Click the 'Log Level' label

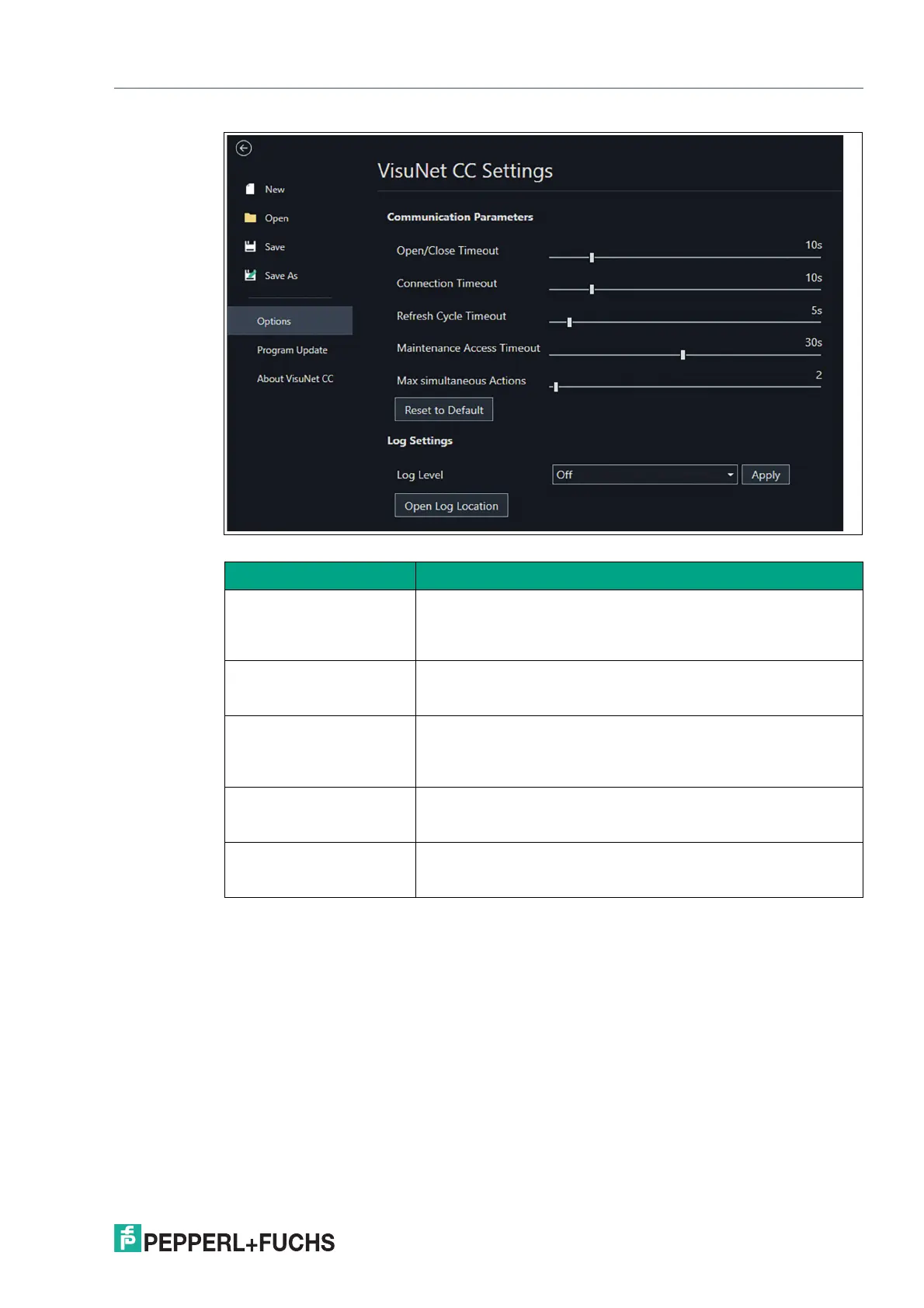pyautogui.click(x=420, y=475)
